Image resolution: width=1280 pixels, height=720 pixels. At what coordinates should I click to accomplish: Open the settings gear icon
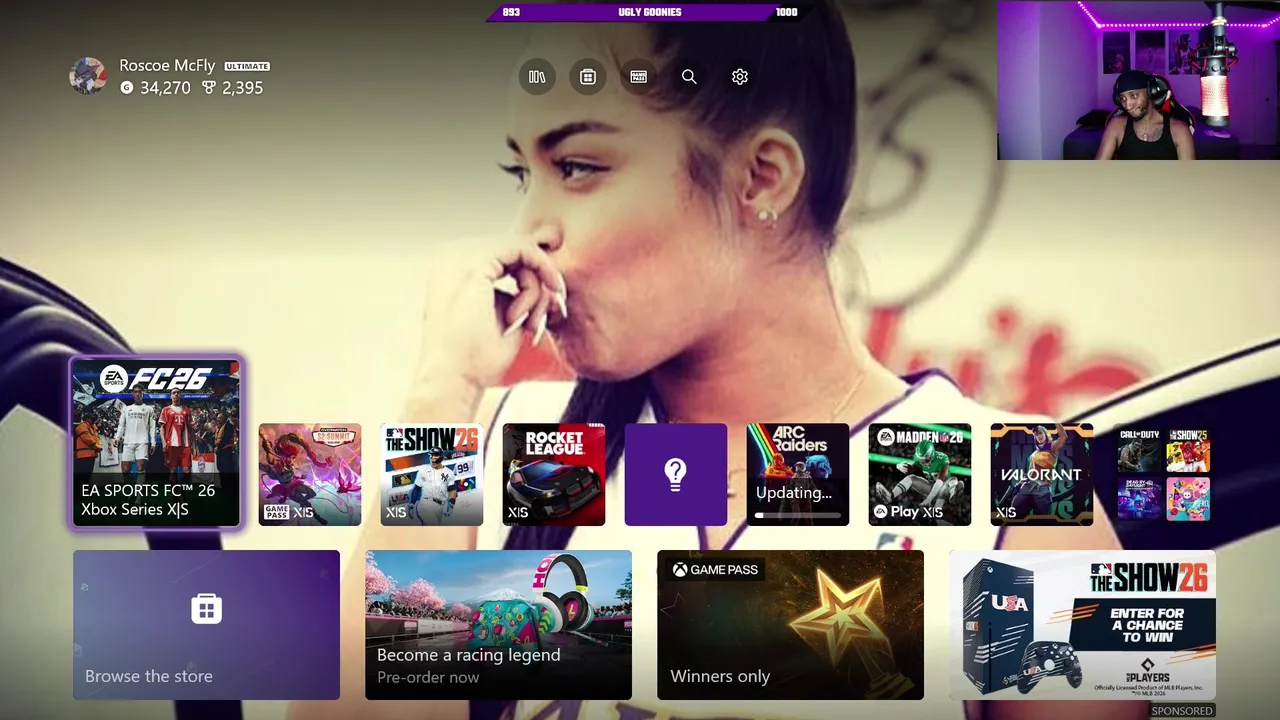pos(740,77)
